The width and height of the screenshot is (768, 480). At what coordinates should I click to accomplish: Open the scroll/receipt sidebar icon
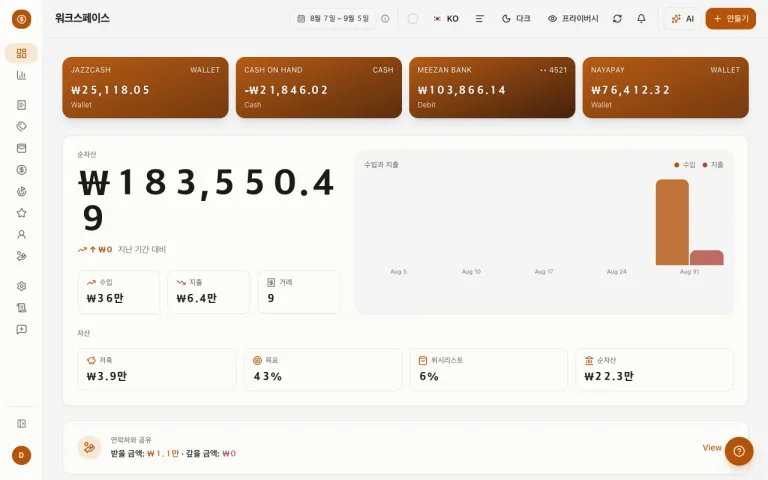click(21, 308)
